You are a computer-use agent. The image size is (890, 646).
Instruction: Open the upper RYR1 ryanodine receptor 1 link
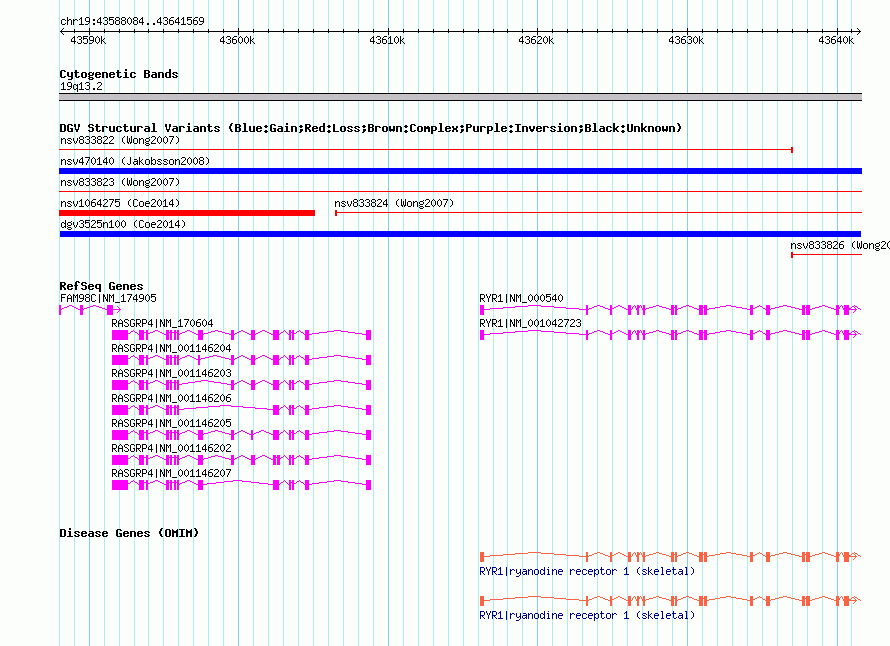(x=586, y=572)
